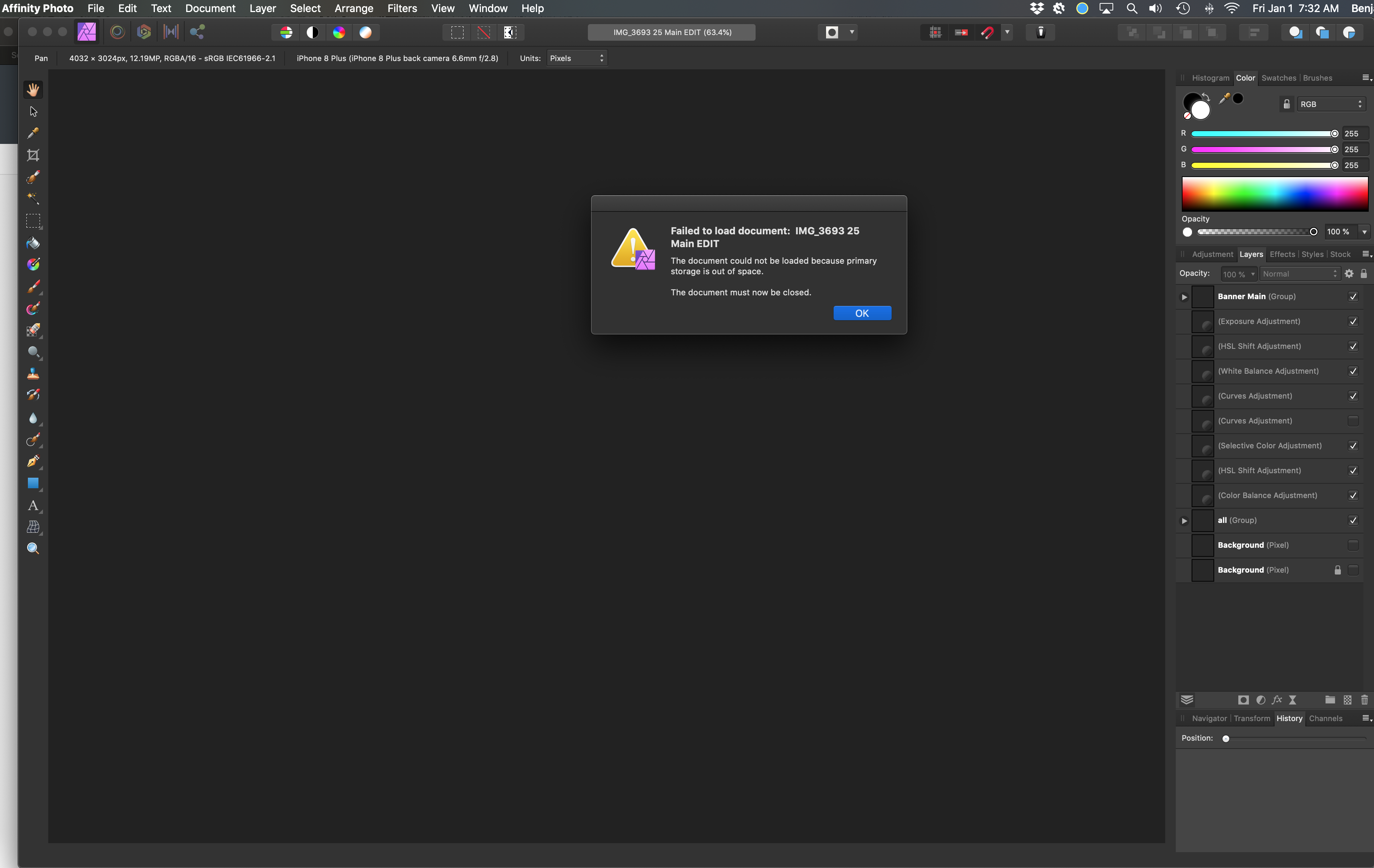
Task: Toggle visibility of White Balance Adjustment layer
Action: (x=1353, y=371)
